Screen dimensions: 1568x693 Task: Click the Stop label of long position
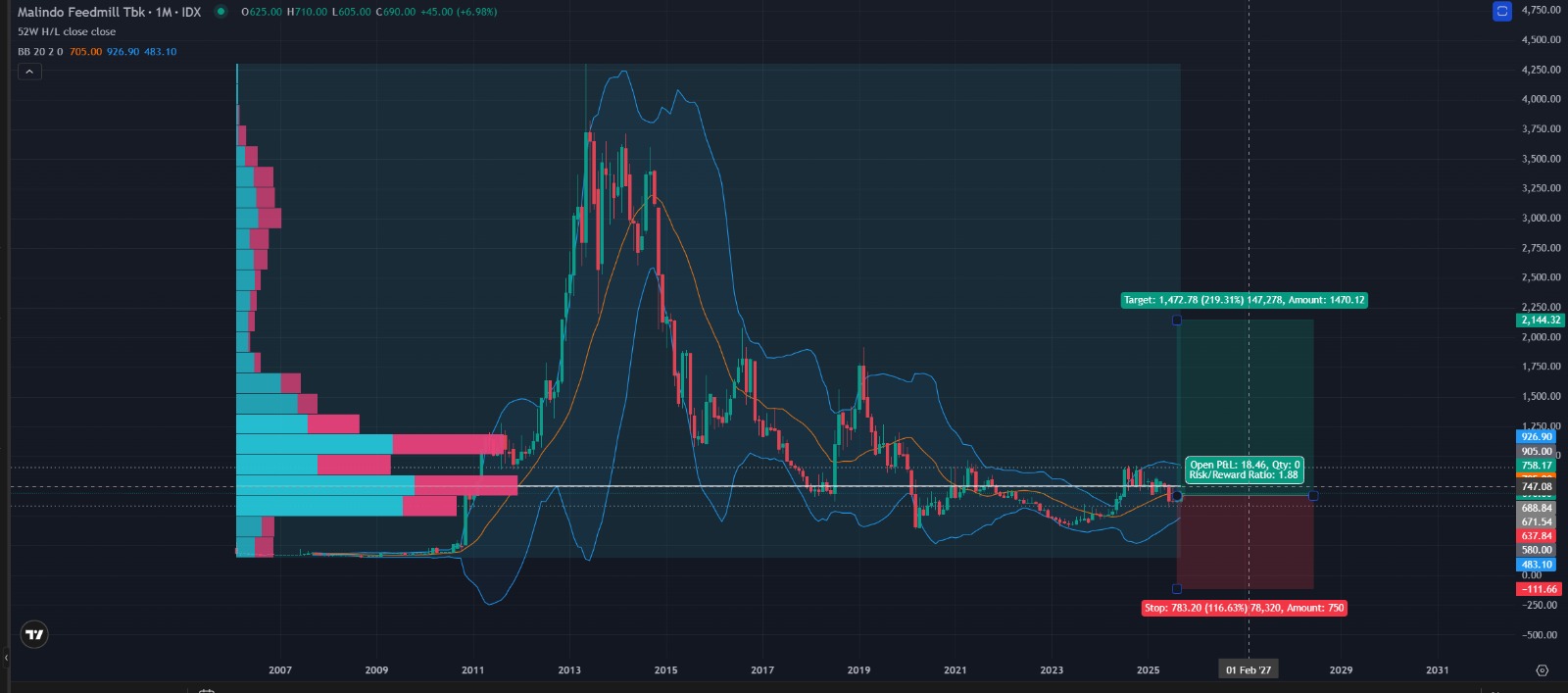coord(1245,608)
